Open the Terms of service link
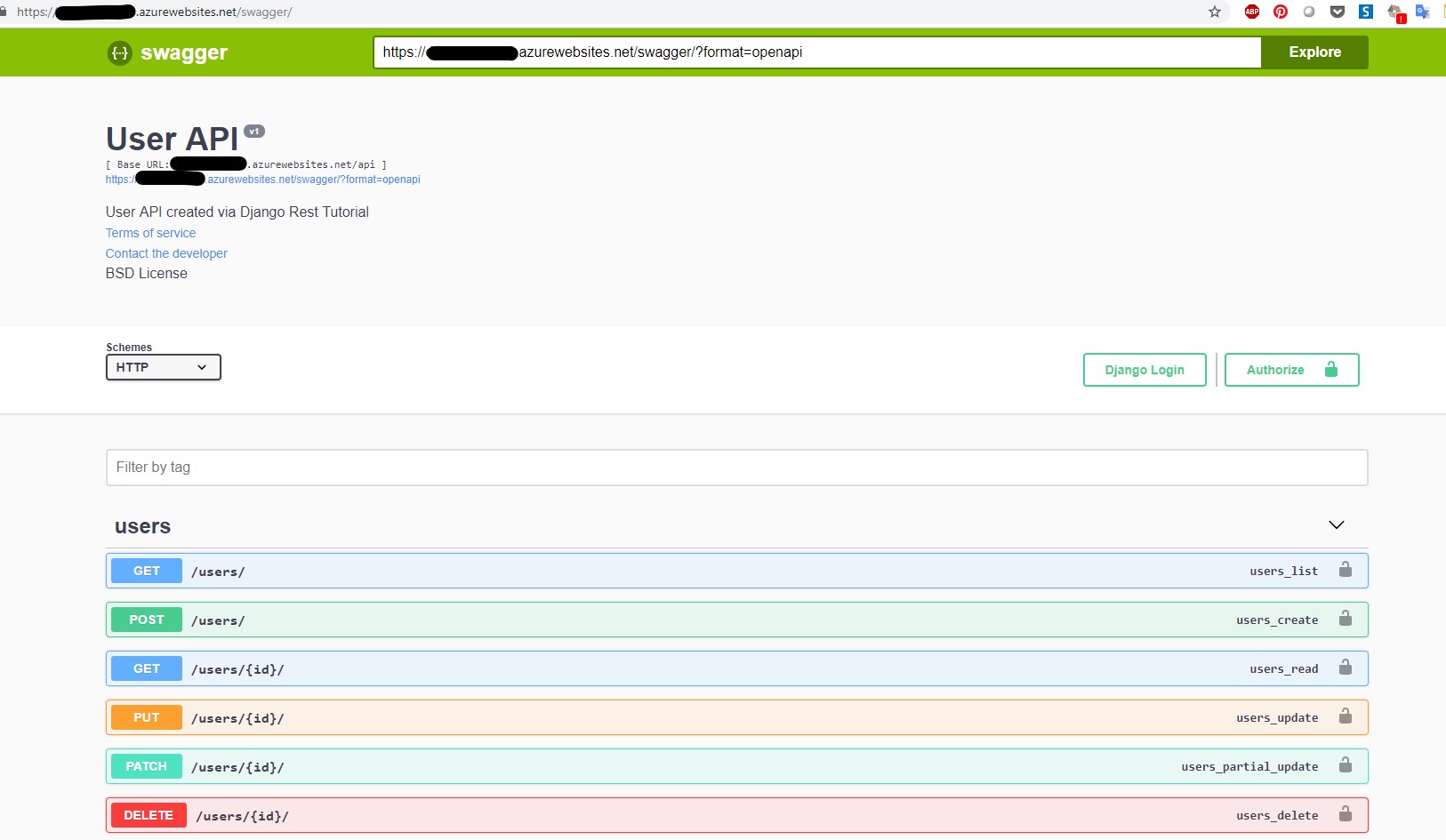 click(x=150, y=233)
